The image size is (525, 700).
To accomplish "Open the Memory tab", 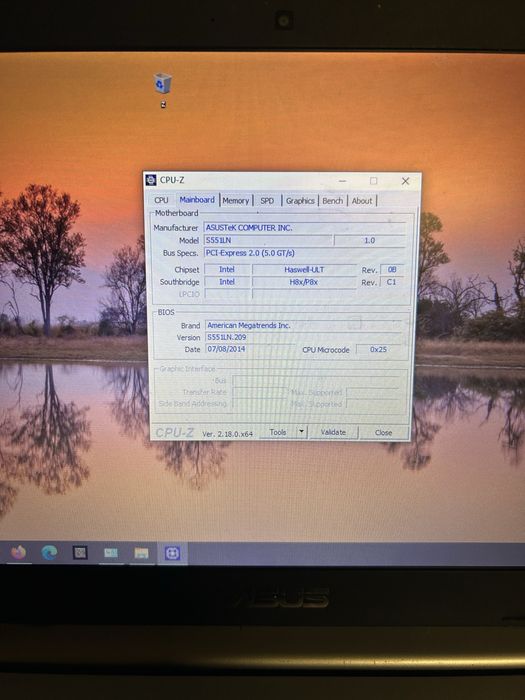I will click(x=236, y=200).
